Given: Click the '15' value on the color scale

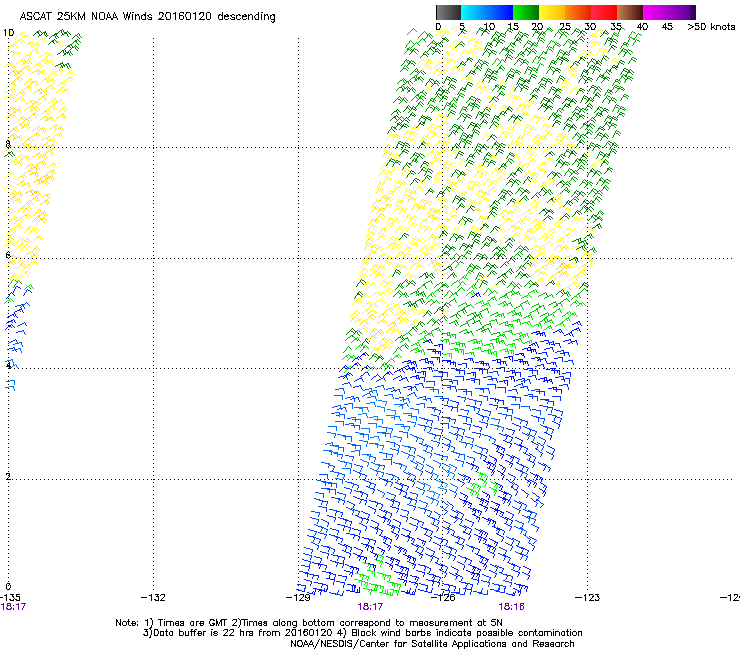Looking at the screenshot, I should click(x=513, y=27).
